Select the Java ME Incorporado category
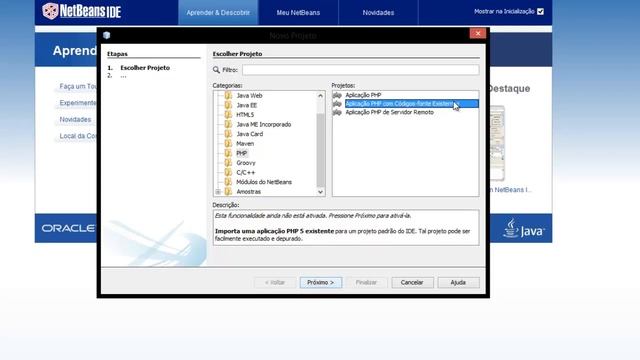 pos(264,124)
